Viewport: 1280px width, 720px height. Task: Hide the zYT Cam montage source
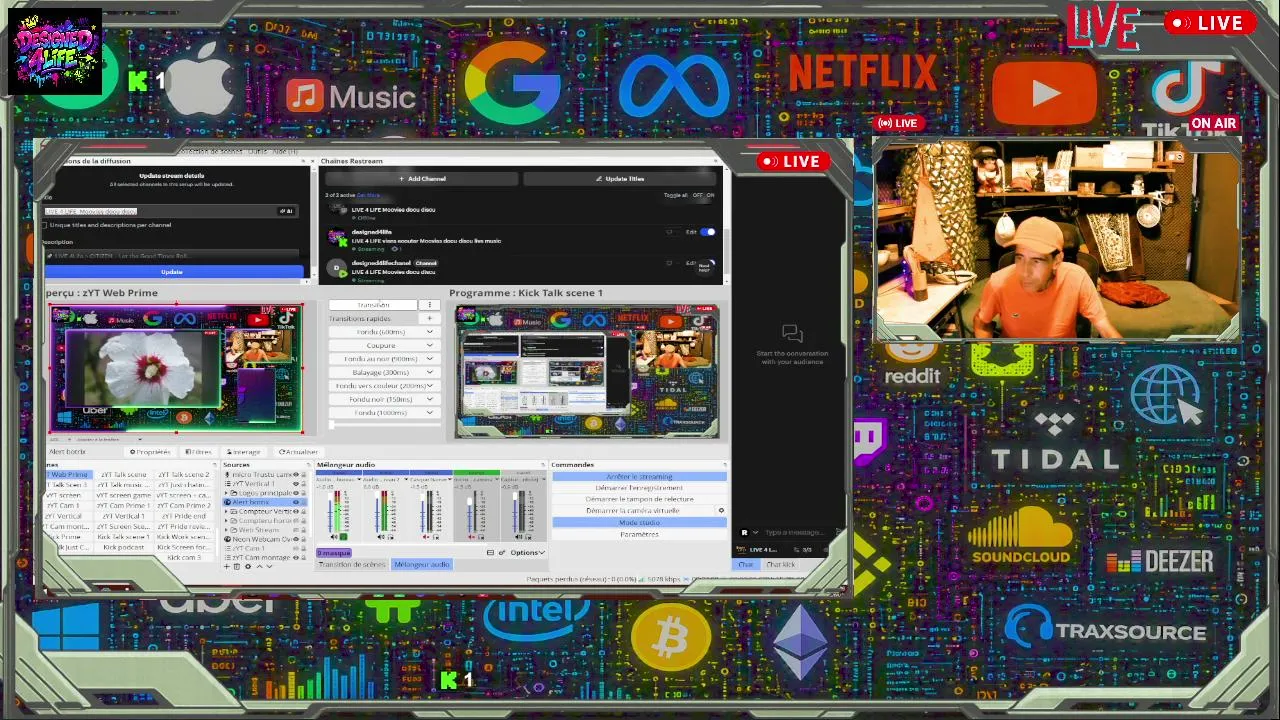click(296, 557)
